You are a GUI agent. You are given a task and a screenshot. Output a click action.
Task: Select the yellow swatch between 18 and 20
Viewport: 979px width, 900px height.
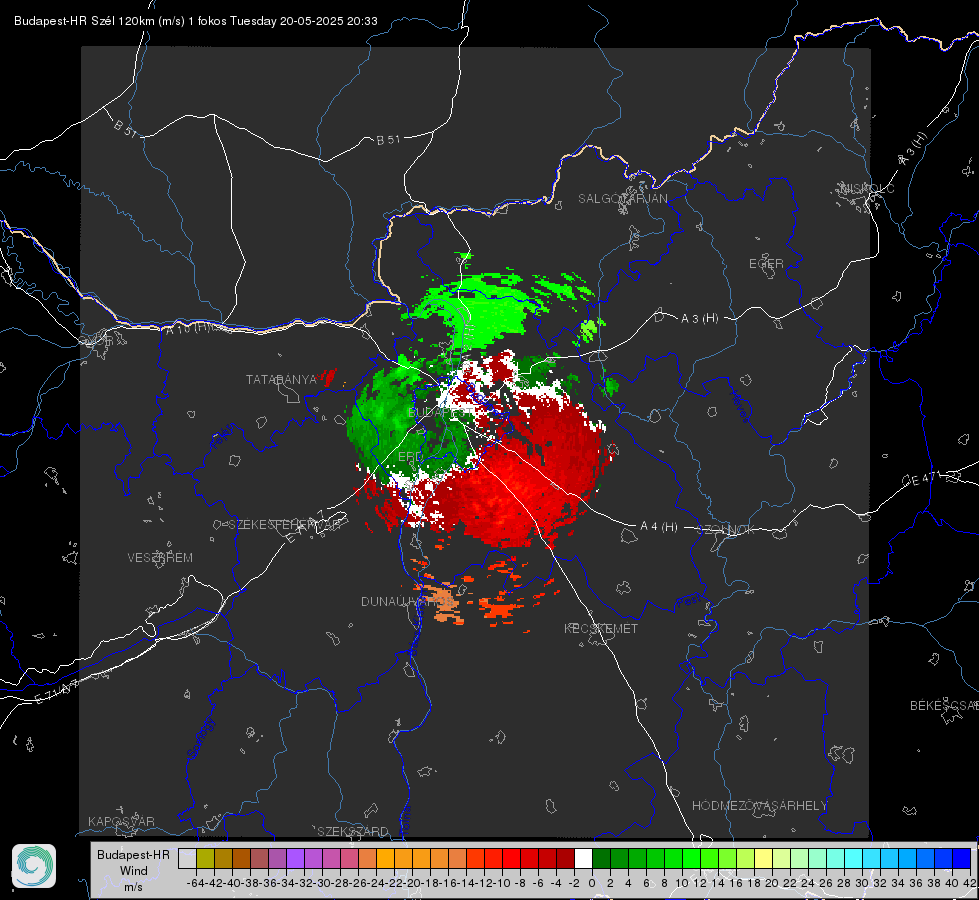pyautogui.click(x=763, y=858)
